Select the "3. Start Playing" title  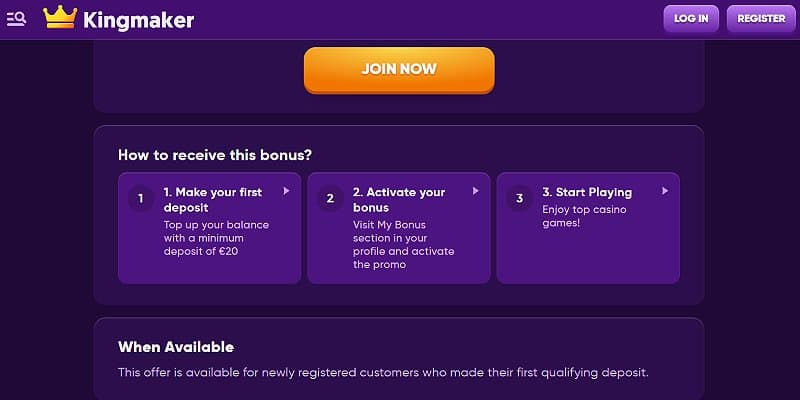tap(587, 192)
